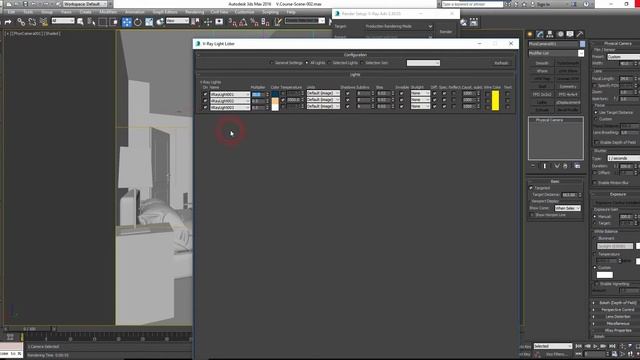Open the orange color swatch for VRayLight002
Image resolution: width=640 pixels, height=360 pixels.
275,100
